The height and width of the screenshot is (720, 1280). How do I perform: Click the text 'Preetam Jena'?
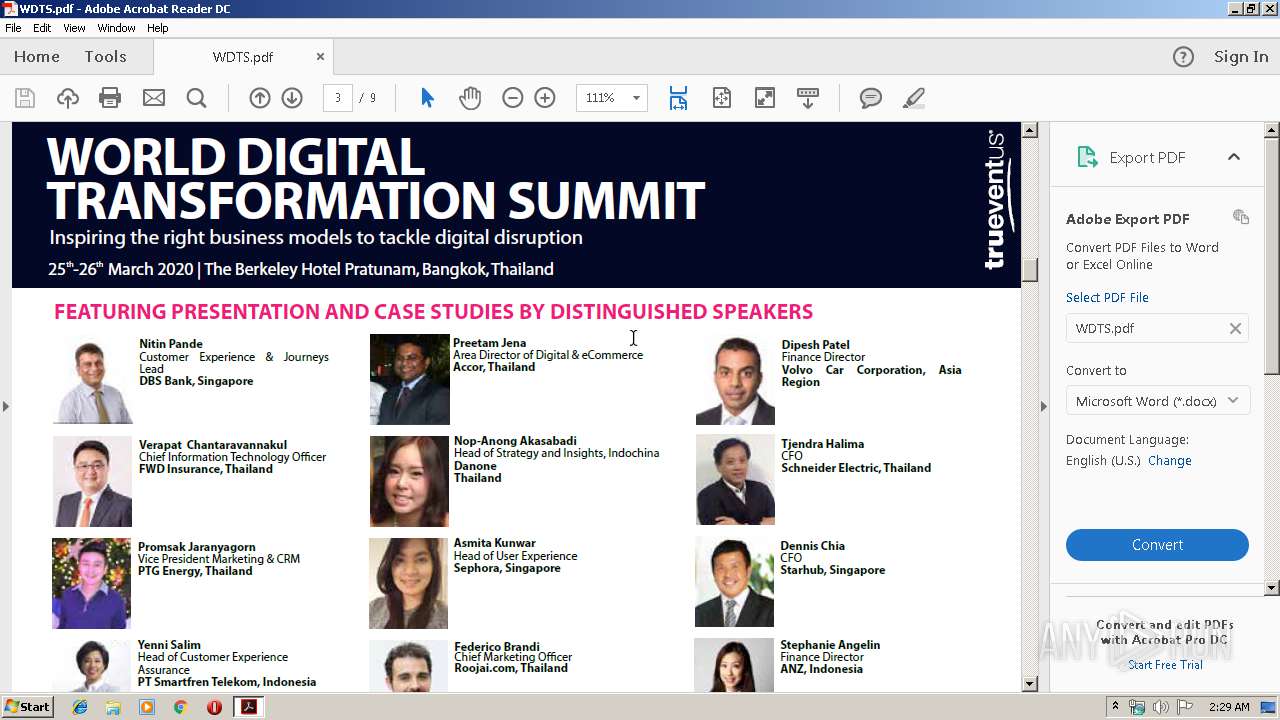tap(490, 343)
